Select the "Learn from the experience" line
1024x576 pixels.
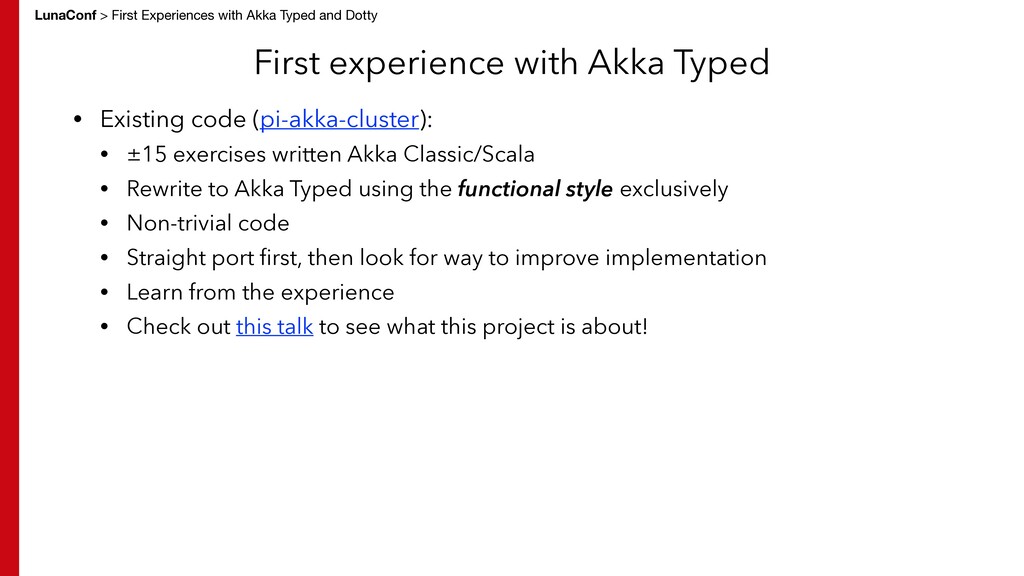coord(260,292)
